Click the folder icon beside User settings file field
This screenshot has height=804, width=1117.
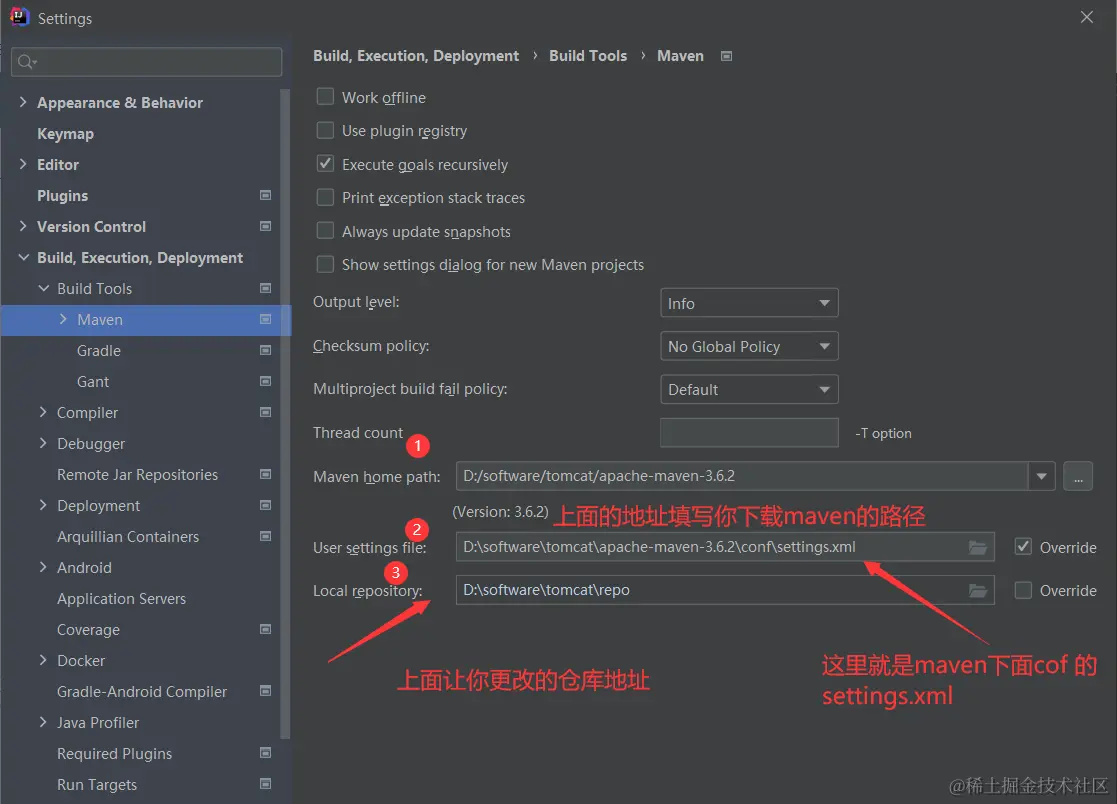(x=977, y=547)
